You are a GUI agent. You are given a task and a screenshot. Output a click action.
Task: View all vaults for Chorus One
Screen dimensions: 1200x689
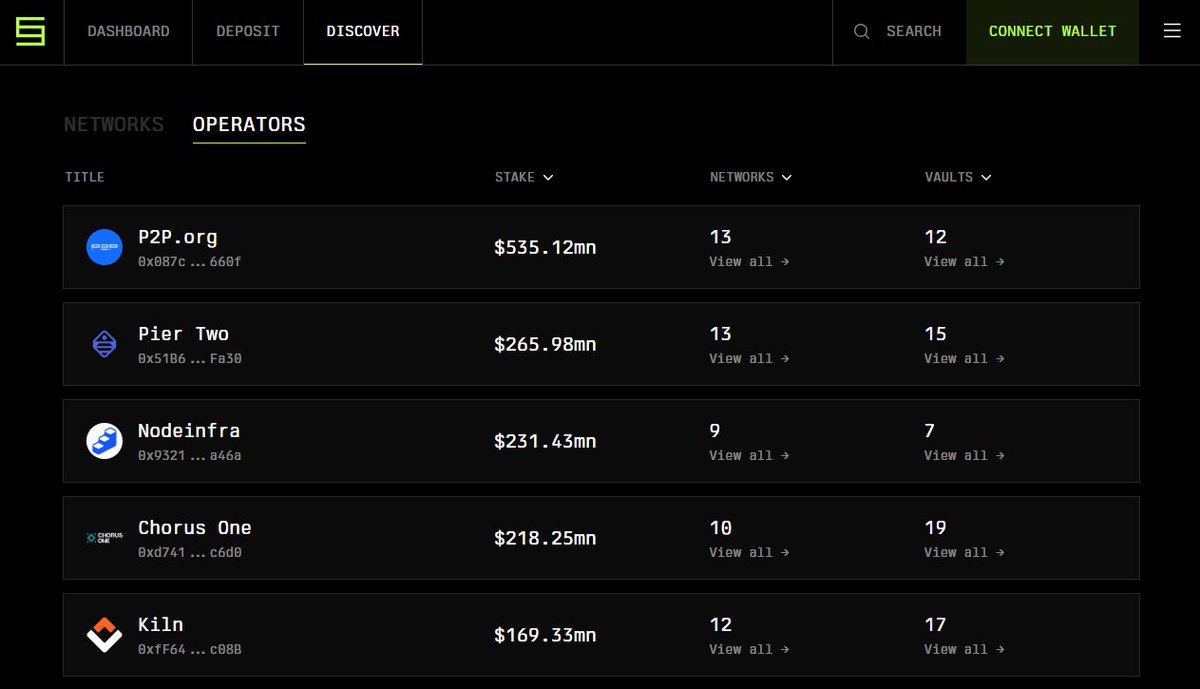point(964,553)
